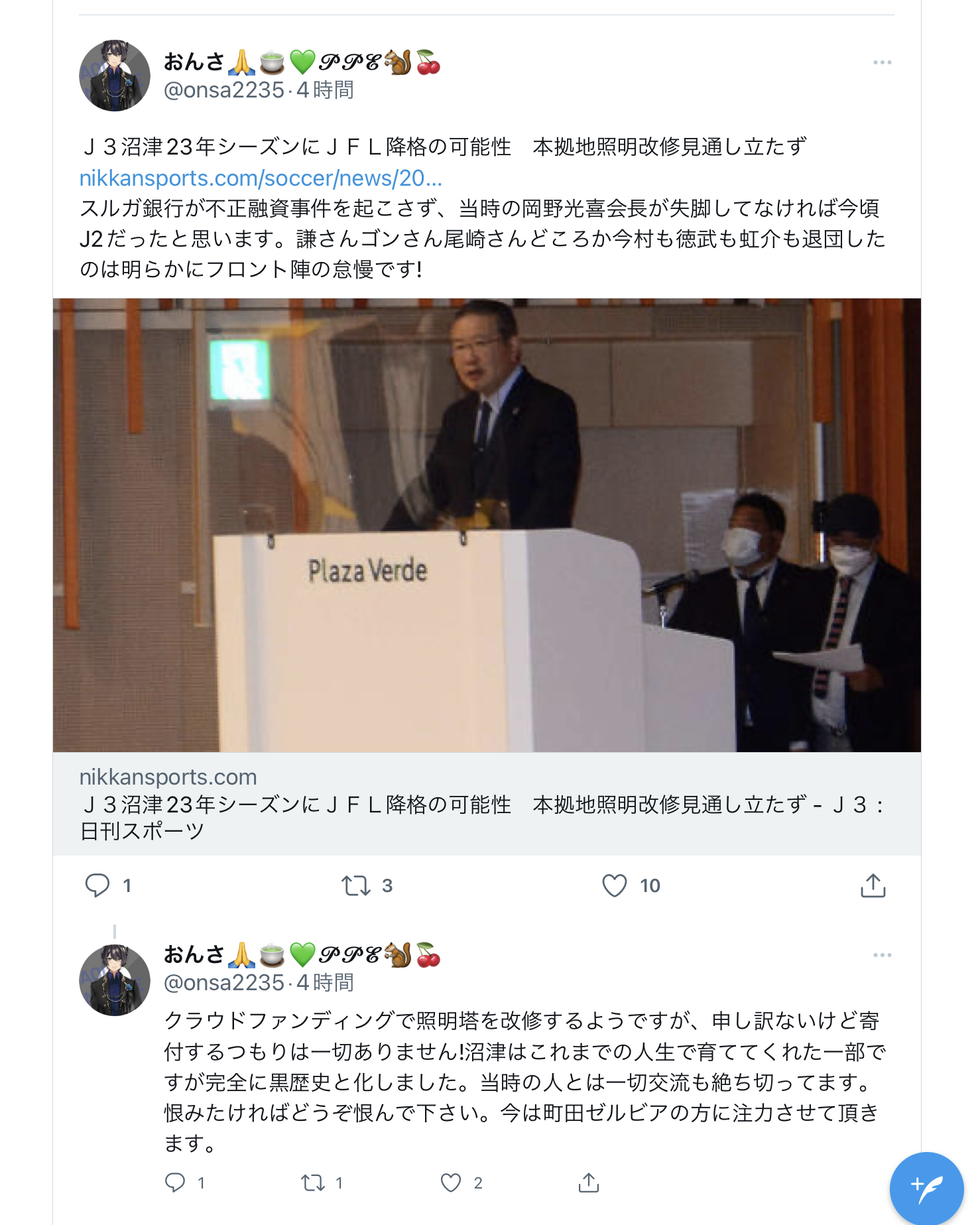Image resolution: width=980 pixels, height=1225 pixels.
Task: Open @onsa2235 handle on second tweet
Action: click(x=224, y=982)
